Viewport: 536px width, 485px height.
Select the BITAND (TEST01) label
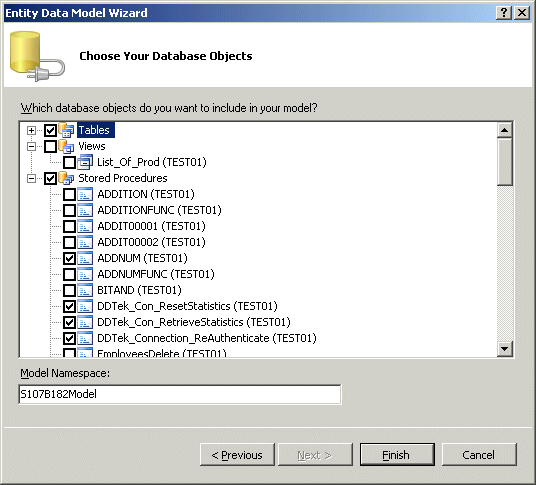click(139, 291)
